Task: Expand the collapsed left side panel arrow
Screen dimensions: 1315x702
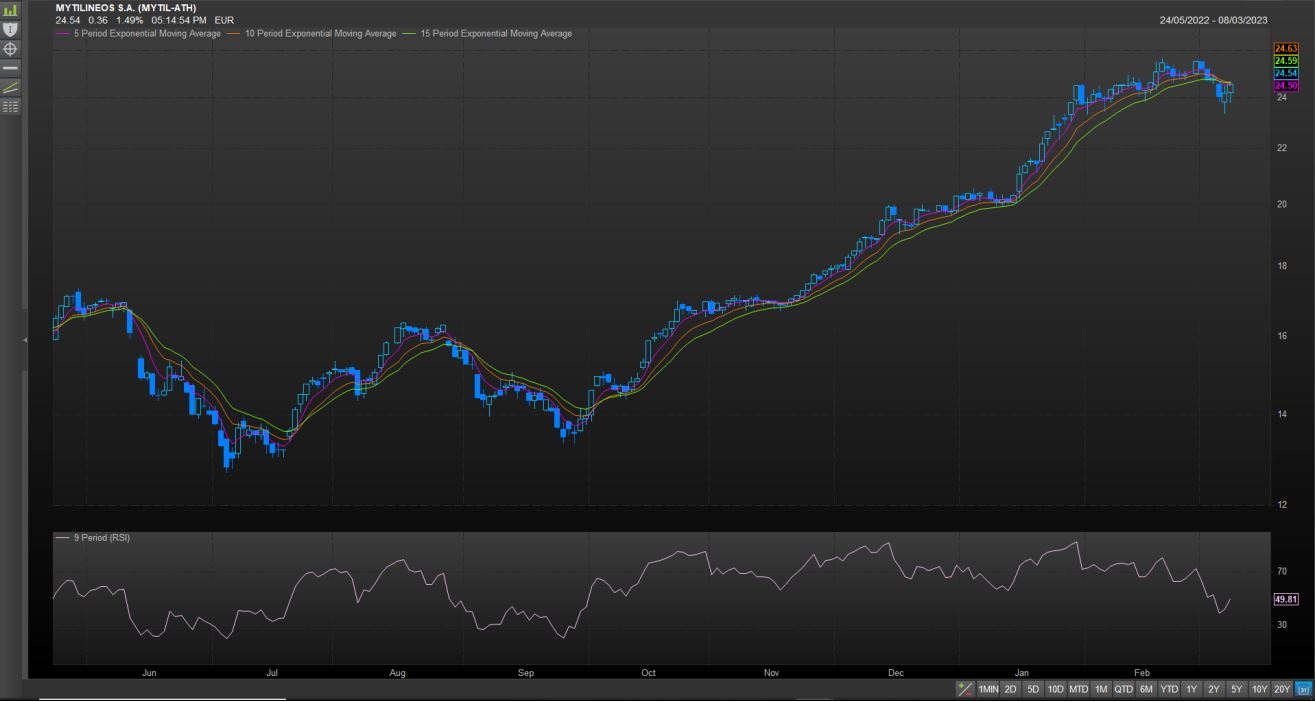Action: 26,340
